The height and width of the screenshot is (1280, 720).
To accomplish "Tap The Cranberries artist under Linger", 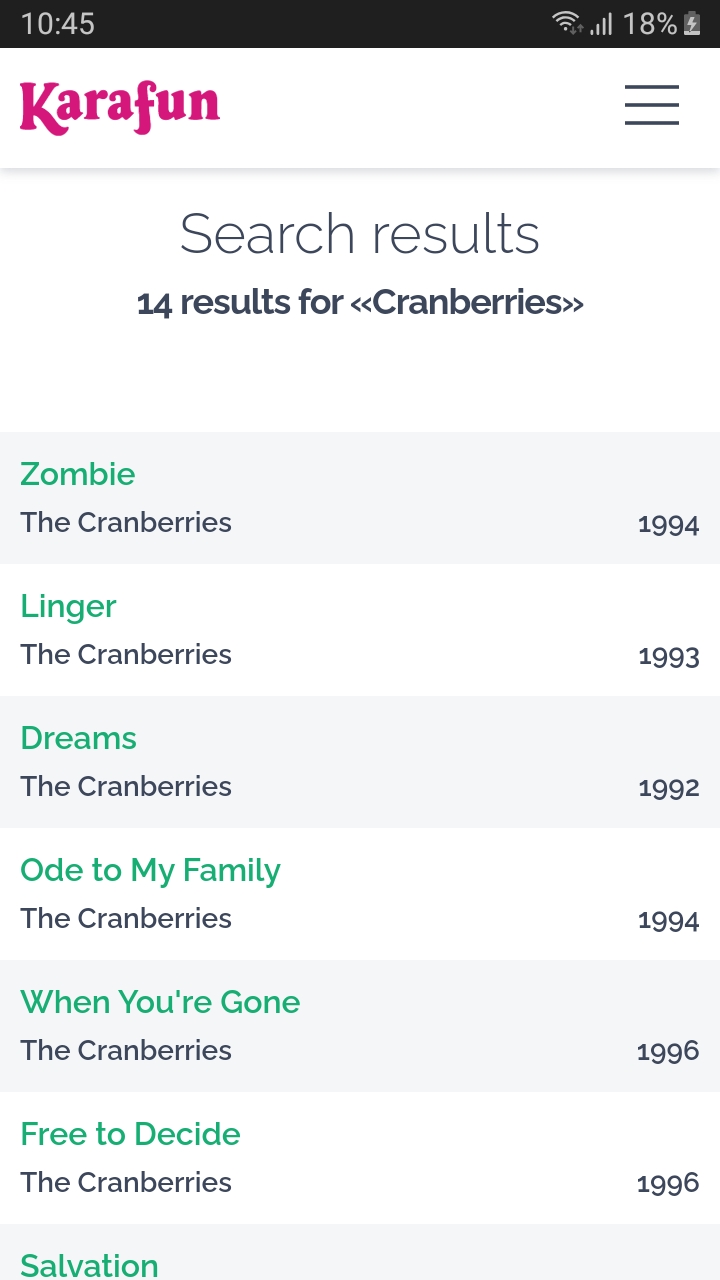I will [x=126, y=654].
